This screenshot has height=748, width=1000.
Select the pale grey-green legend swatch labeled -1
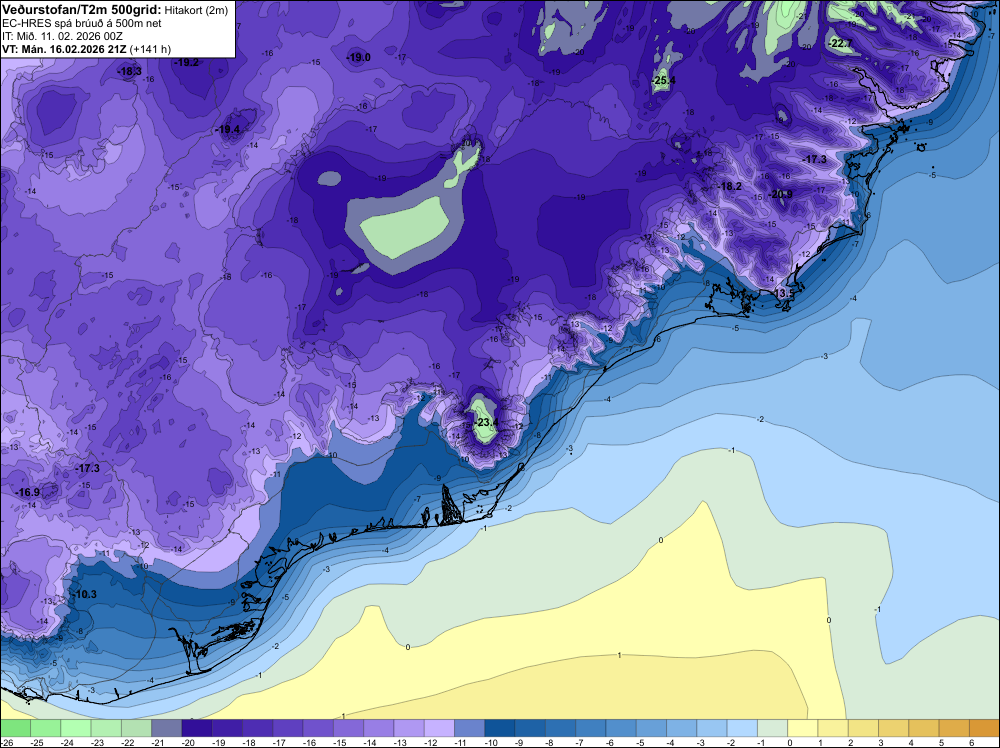772,728
